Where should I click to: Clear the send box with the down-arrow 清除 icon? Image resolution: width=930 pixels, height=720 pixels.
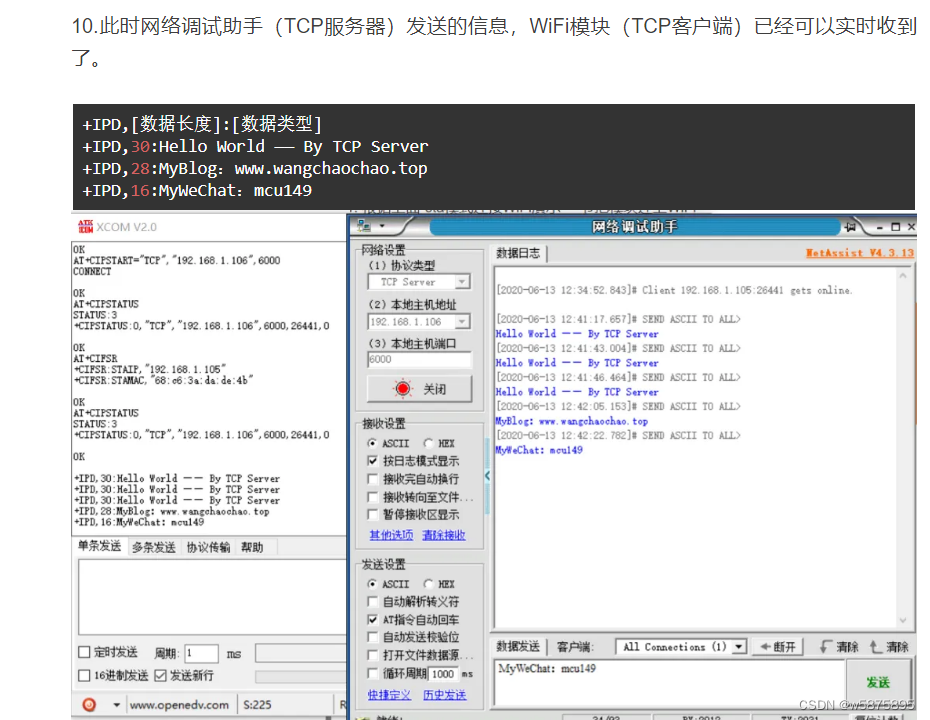click(x=825, y=646)
